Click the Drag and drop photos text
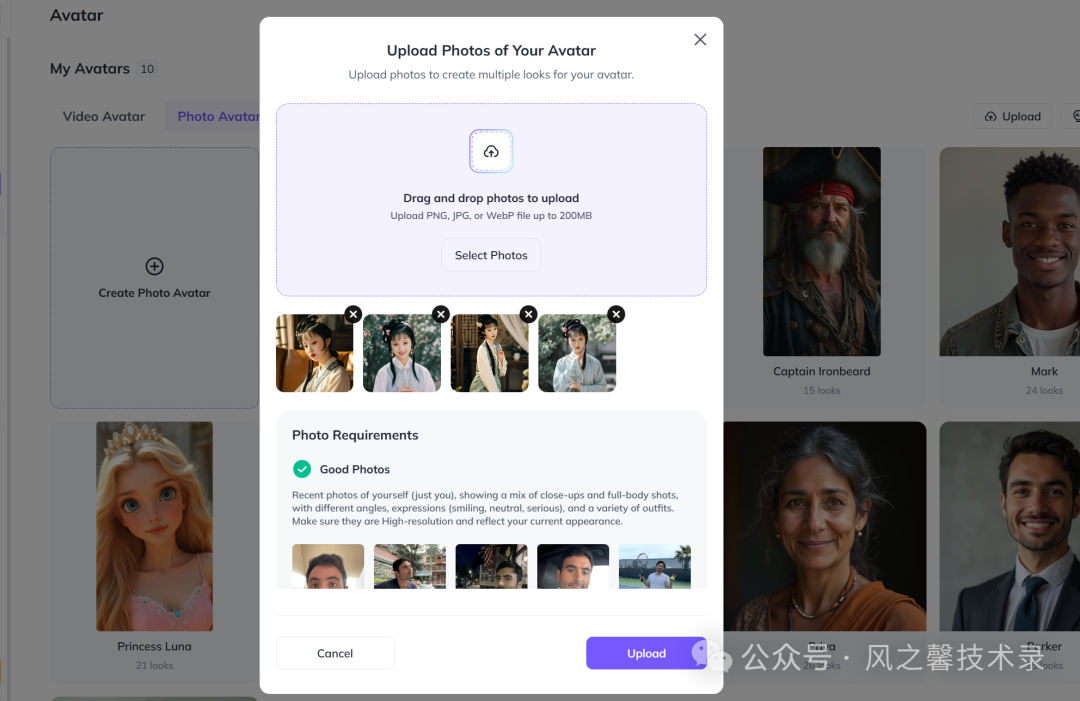 pos(491,198)
